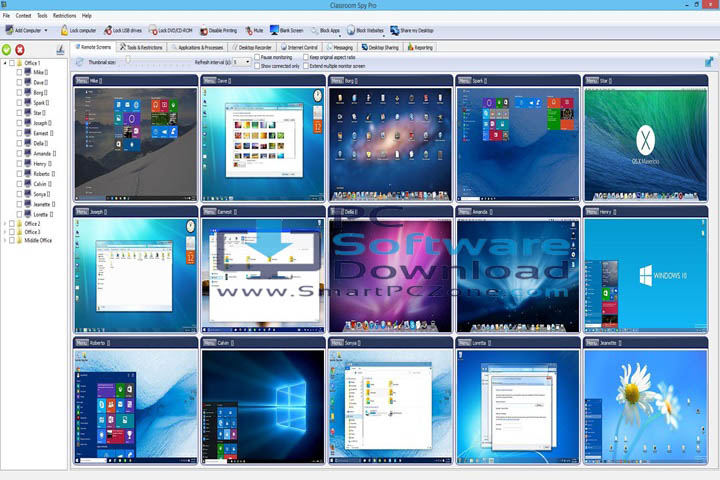Image resolution: width=720 pixels, height=480 pixels.
Task: Click the Office 2 folder icon
Action: click(20, 224)
